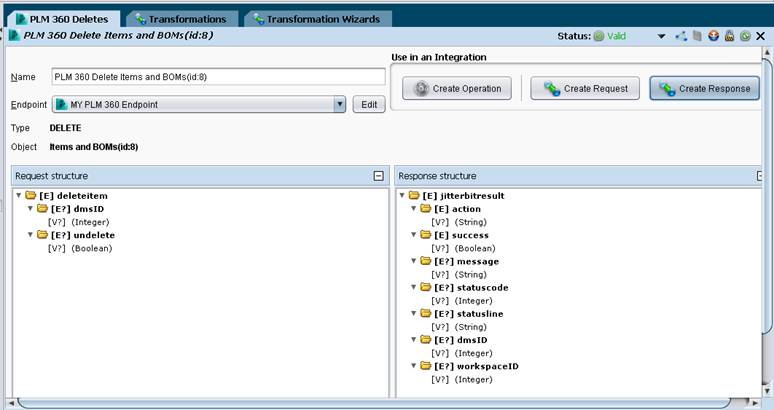Select the (Boolean) value under undelete

92,249
